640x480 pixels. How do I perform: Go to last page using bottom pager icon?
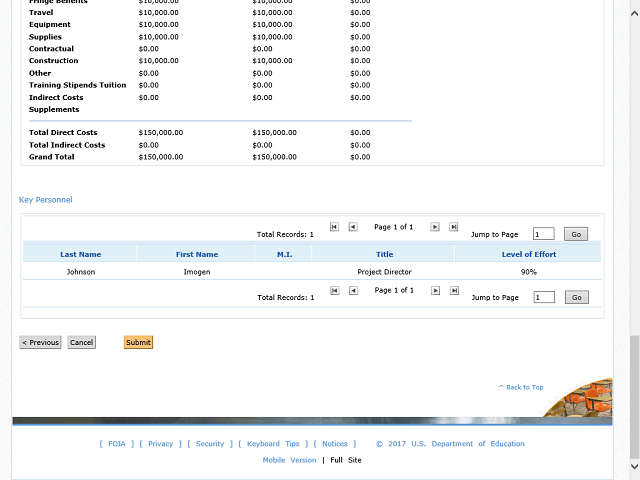tap(454, 290)
